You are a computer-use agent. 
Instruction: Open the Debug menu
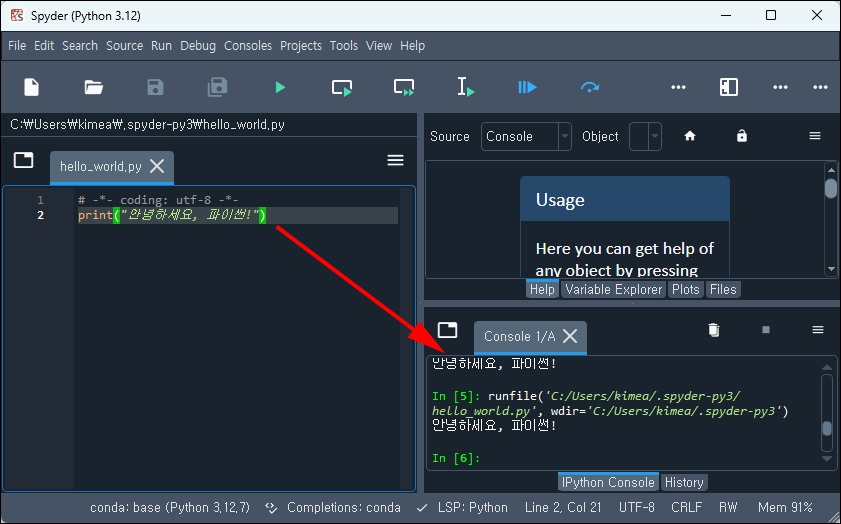click(198, 46)
